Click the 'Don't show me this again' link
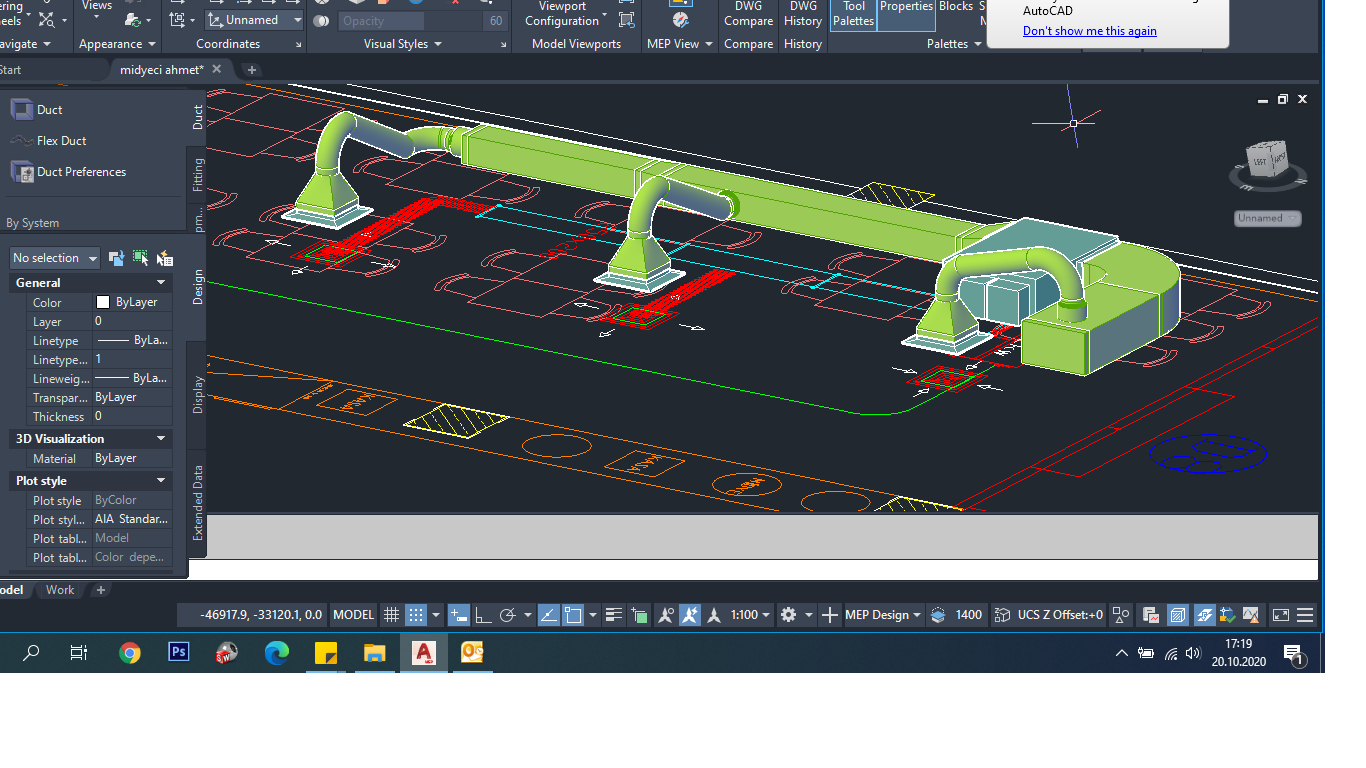The height and width of the screenshot is (768, 1366). [1089, 31]
